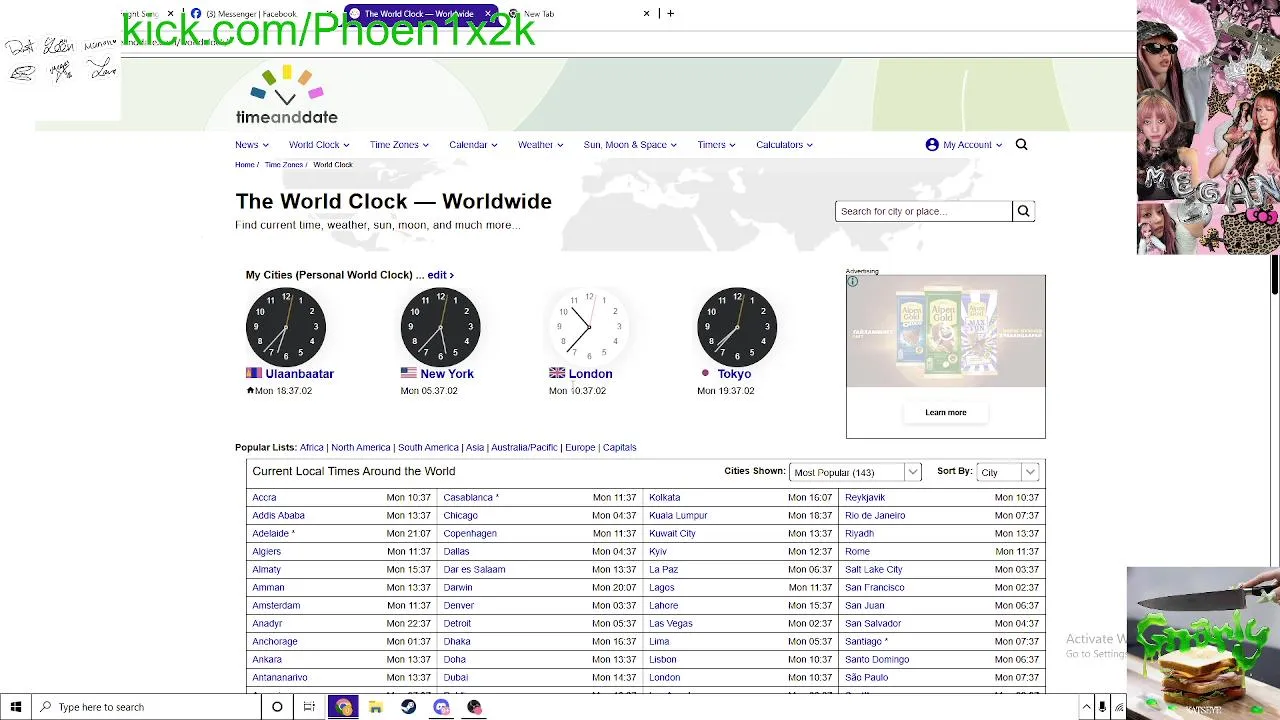Open the Australia/Pacific popular list
This screenshot has width=1280, height=720.
coord(524,447)
